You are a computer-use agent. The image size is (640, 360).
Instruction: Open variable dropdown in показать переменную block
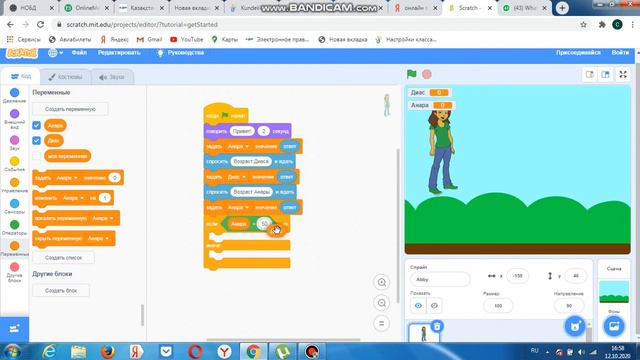[103, 218]
